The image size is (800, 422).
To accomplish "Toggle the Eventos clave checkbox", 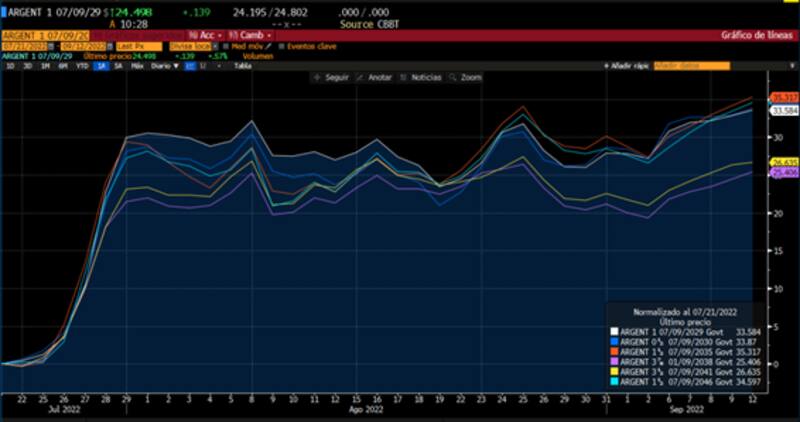I will click(281, 46).
